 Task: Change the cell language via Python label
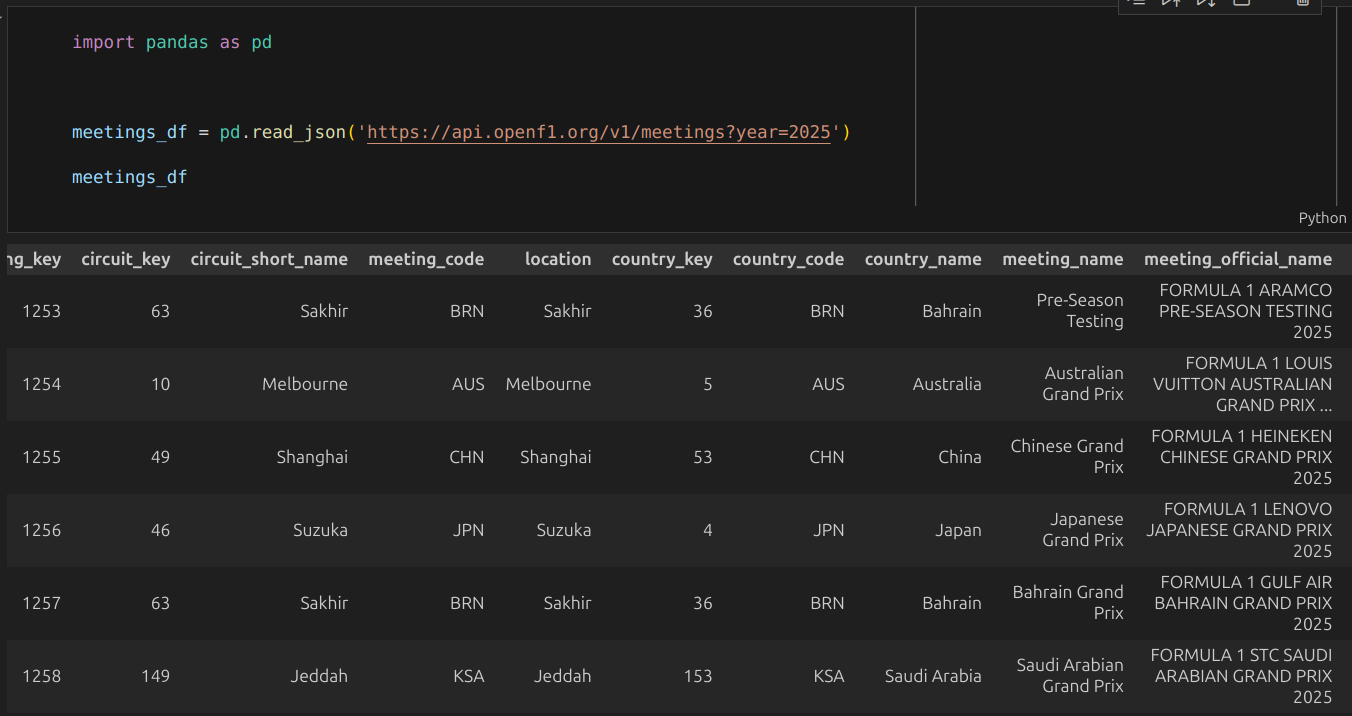click(x=1322, y=218)
